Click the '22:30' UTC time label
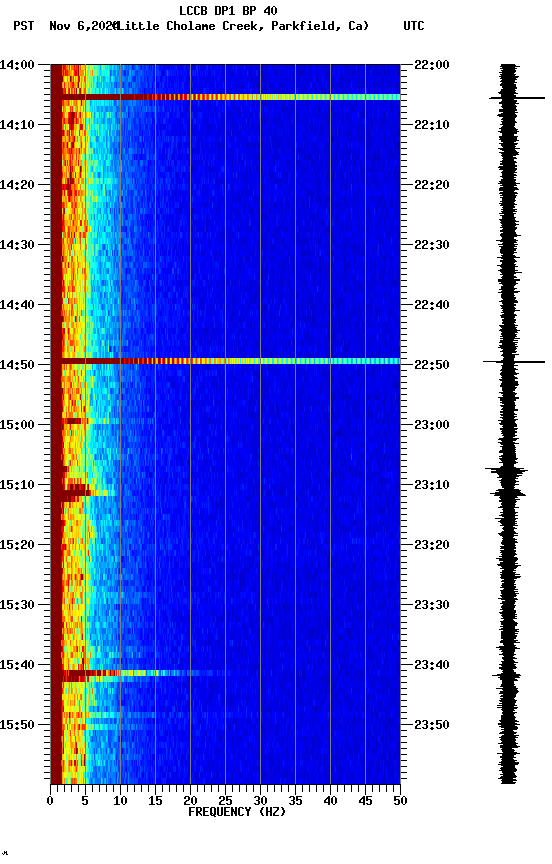The height and width of the screenshot is (864, 552). click(432, 245)
